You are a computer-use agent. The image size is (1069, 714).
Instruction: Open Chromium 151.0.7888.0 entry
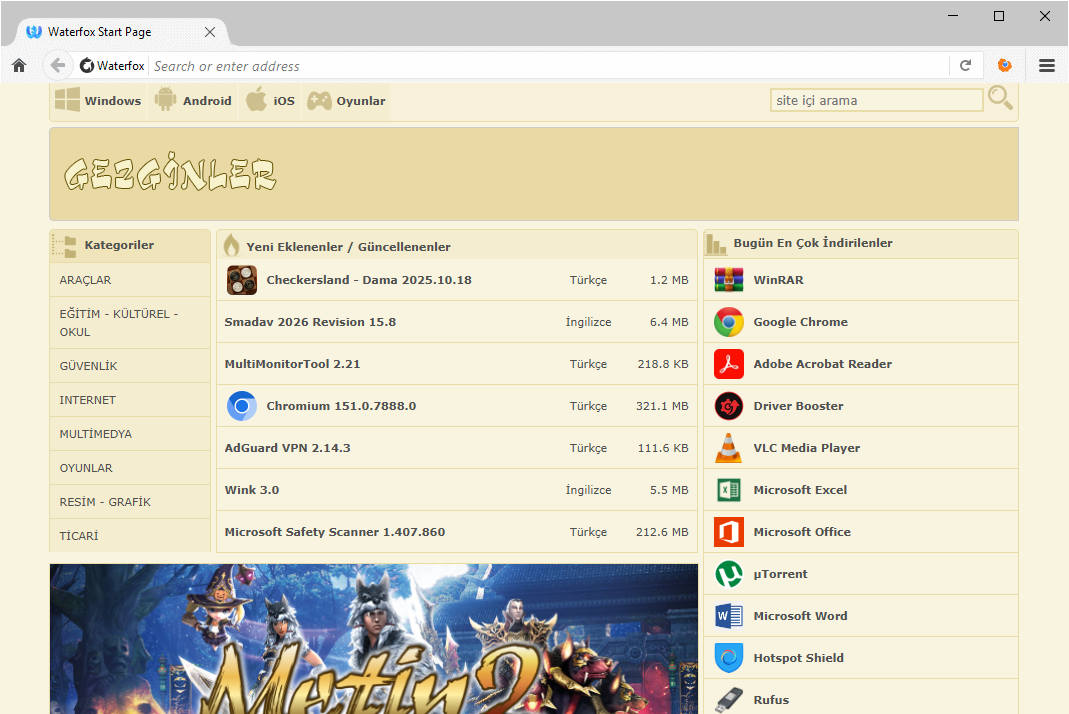pyautogui.click(x=341, y=406)
